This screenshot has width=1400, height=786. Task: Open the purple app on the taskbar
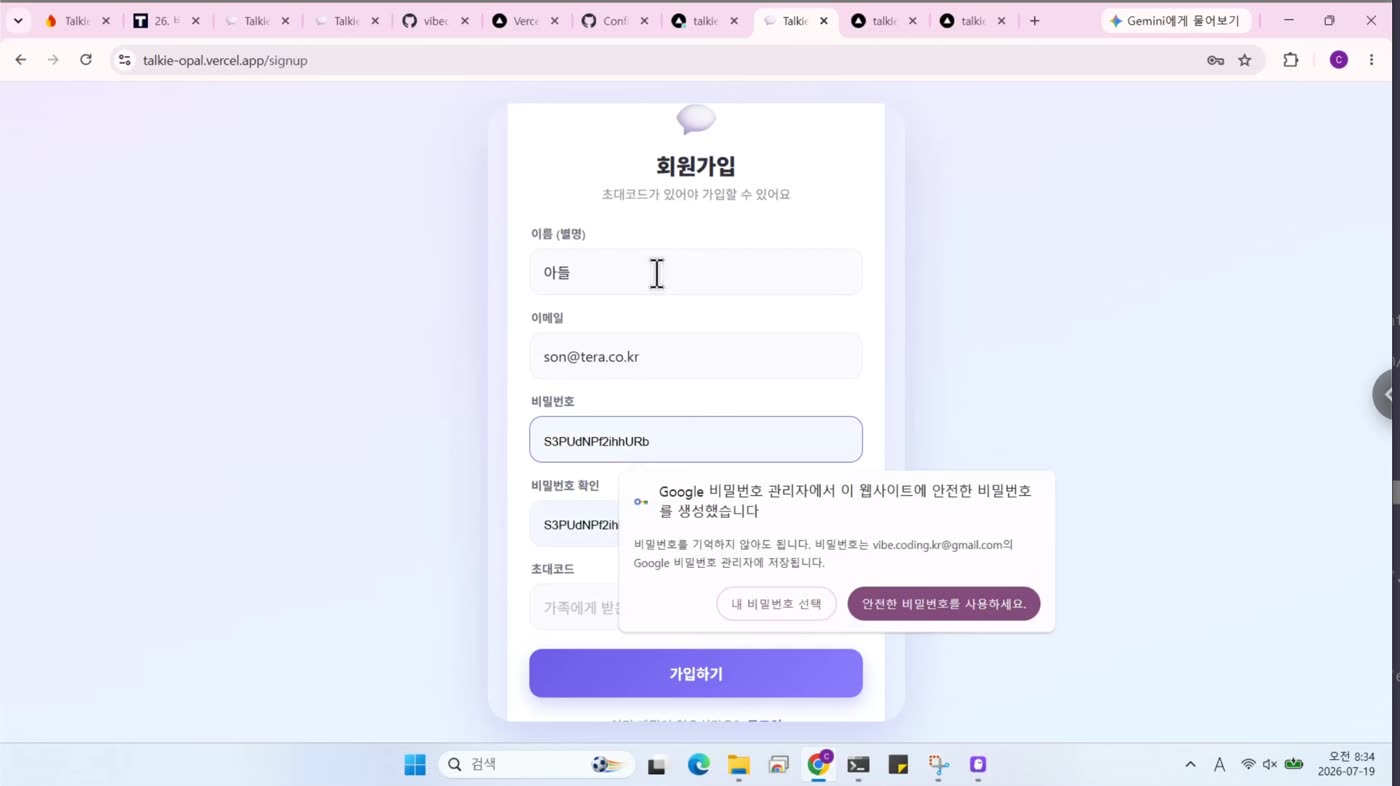pos(978,766)
